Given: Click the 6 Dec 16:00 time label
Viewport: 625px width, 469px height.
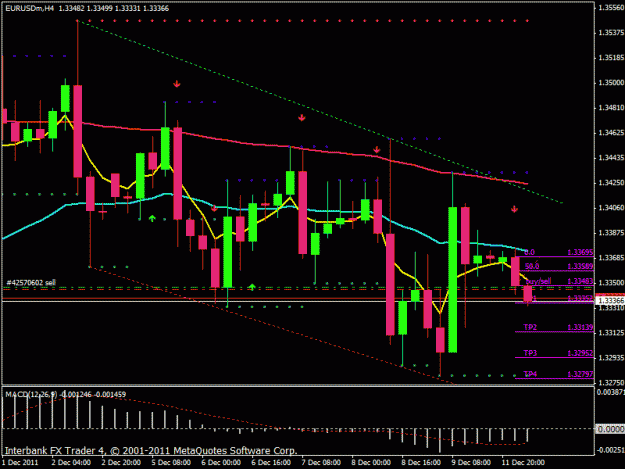Looking at the screenshot, I should point(271,463).
